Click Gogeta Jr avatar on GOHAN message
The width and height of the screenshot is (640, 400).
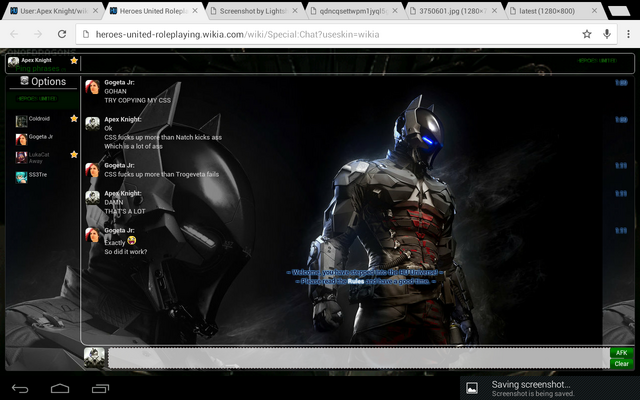tap(92, 87)
